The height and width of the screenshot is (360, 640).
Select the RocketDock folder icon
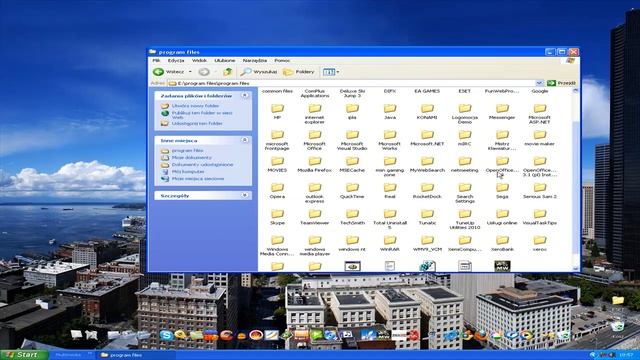pyautogui.click(x=427, y=187)
